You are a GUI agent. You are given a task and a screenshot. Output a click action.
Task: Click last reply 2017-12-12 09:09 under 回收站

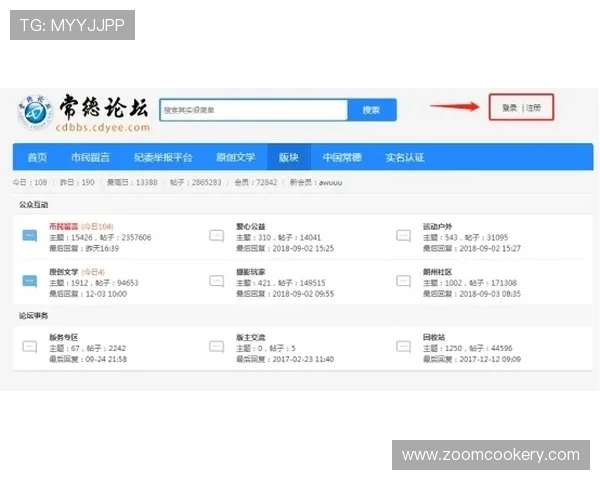[472, 359]
